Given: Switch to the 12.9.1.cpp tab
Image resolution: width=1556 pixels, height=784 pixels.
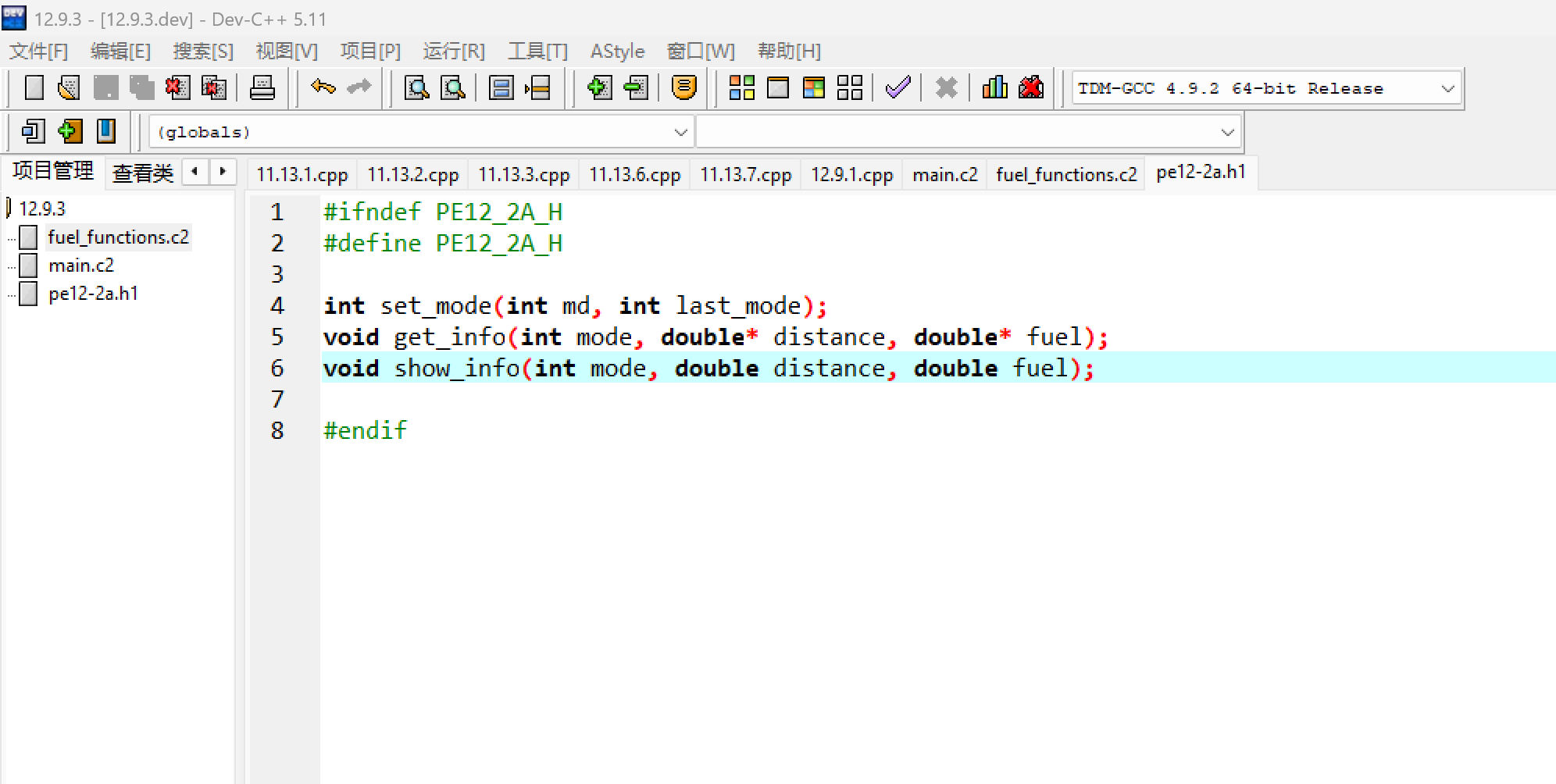Looking at the screenshot, I should pyautogui.click(x=851, y=174).
